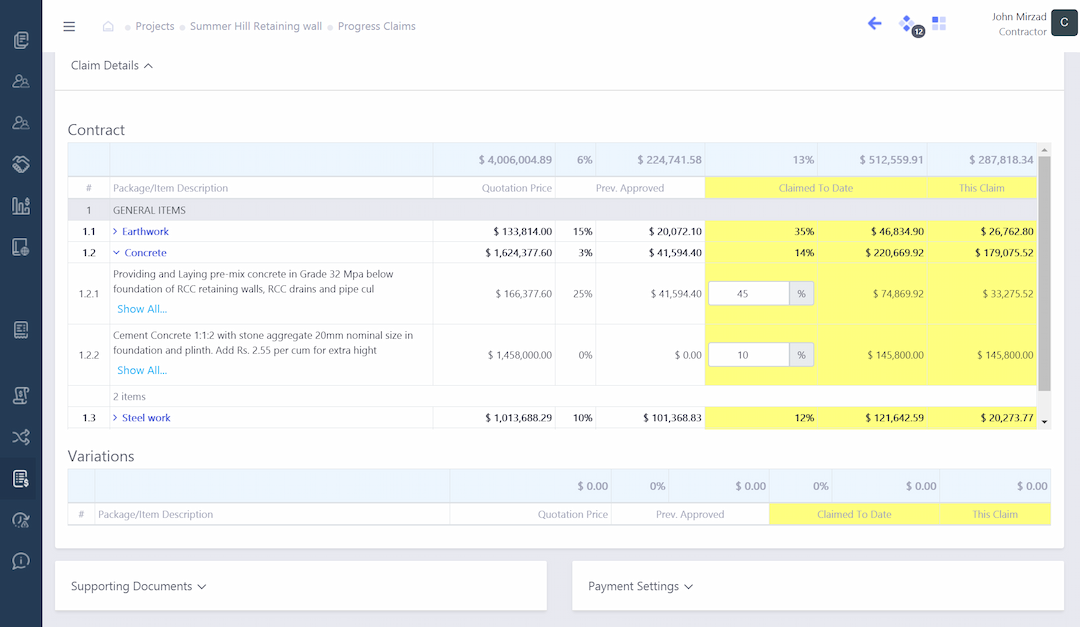Open bar chart with dollar sidebar icon
Screen dimensions: 1080x627
21,205
